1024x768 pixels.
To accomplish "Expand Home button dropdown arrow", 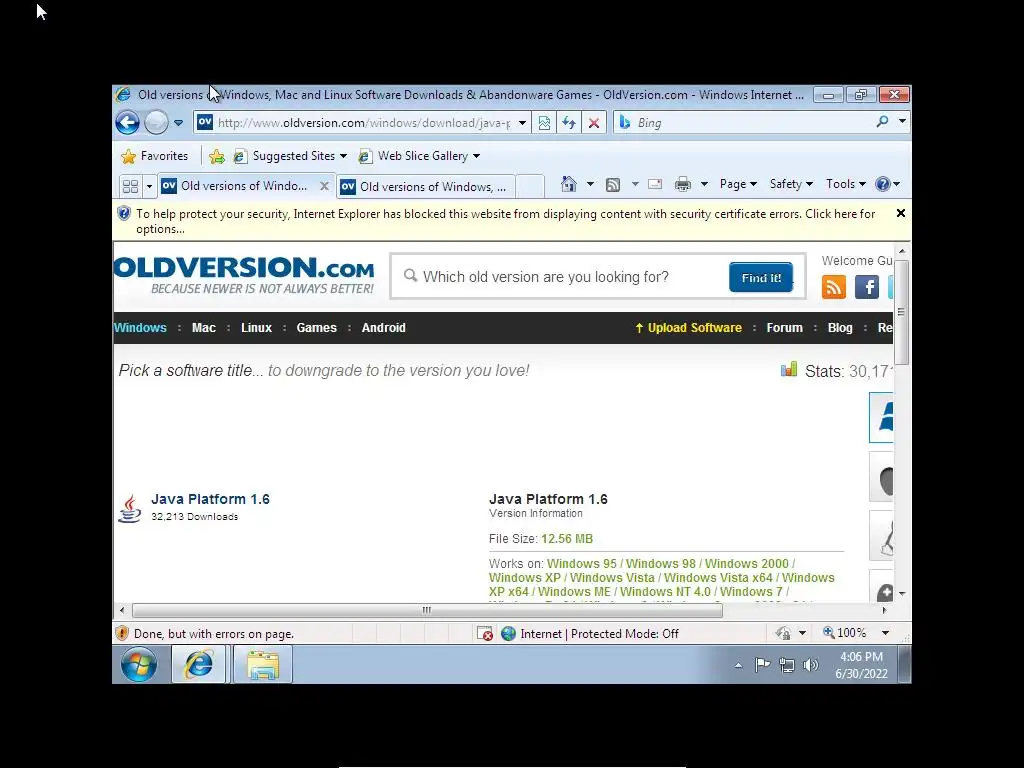I will click(x=590, y=184).
